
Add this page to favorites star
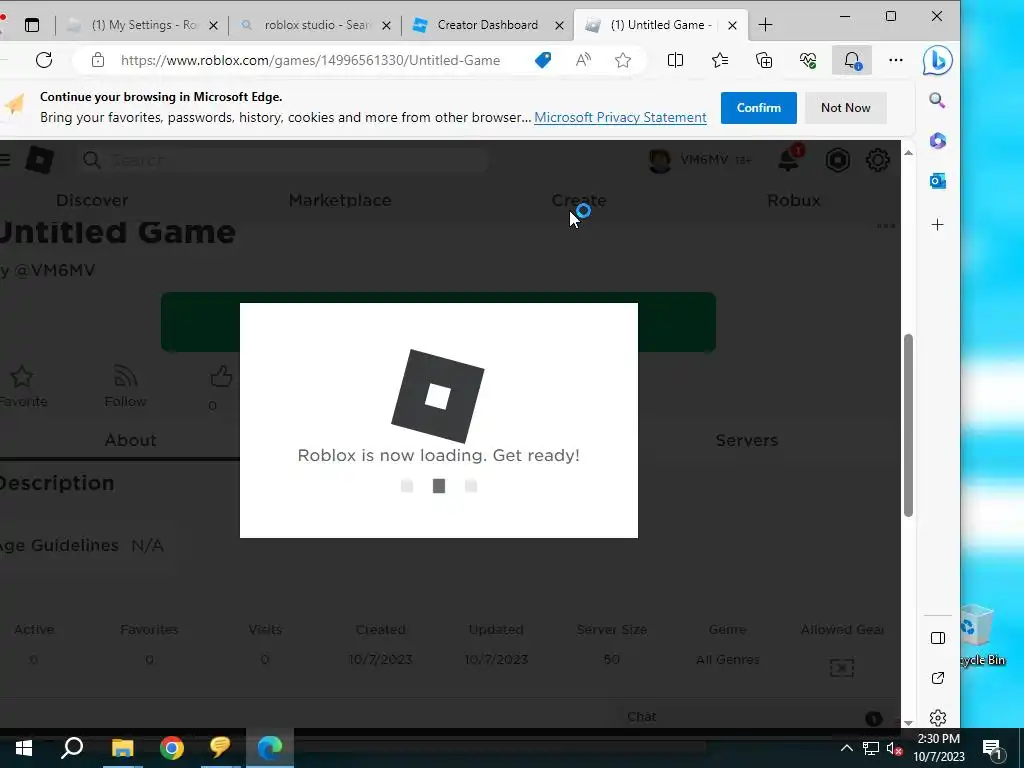(x=623, y=60)
